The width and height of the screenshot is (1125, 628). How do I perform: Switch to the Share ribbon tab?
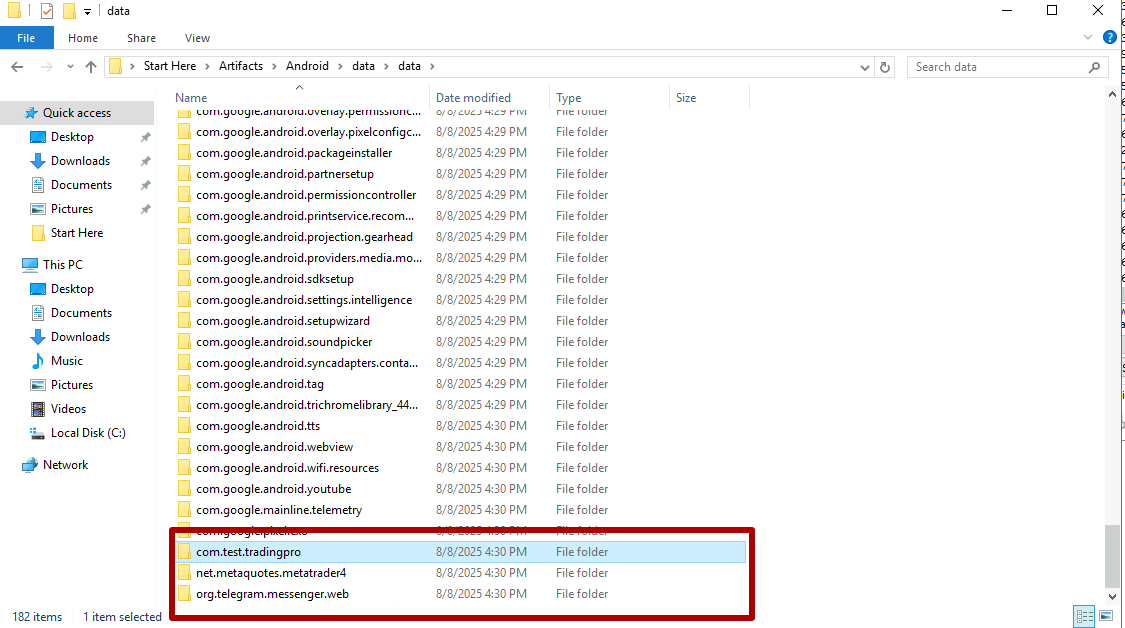click(x=141, y=38)
